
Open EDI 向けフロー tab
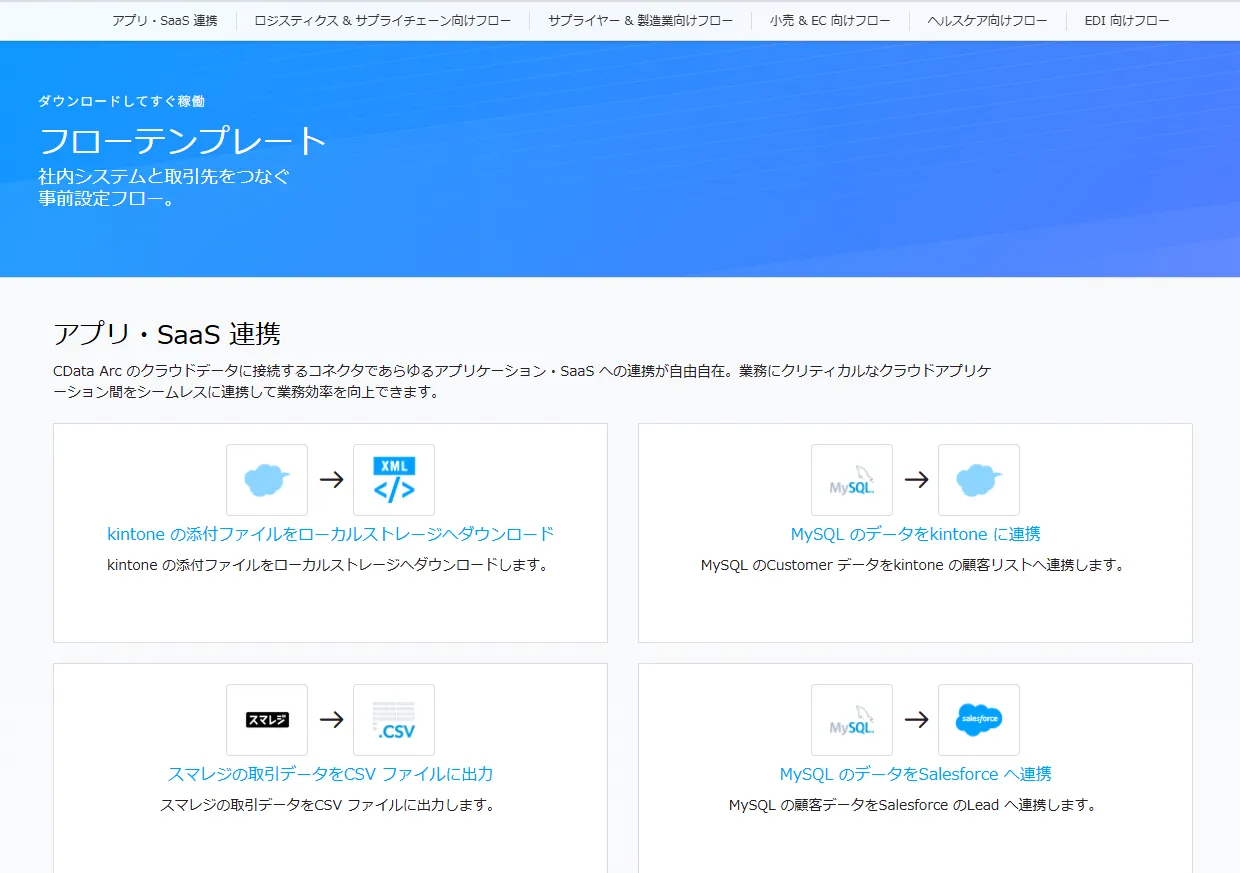pyautogui.click(x=1127, y=20)
